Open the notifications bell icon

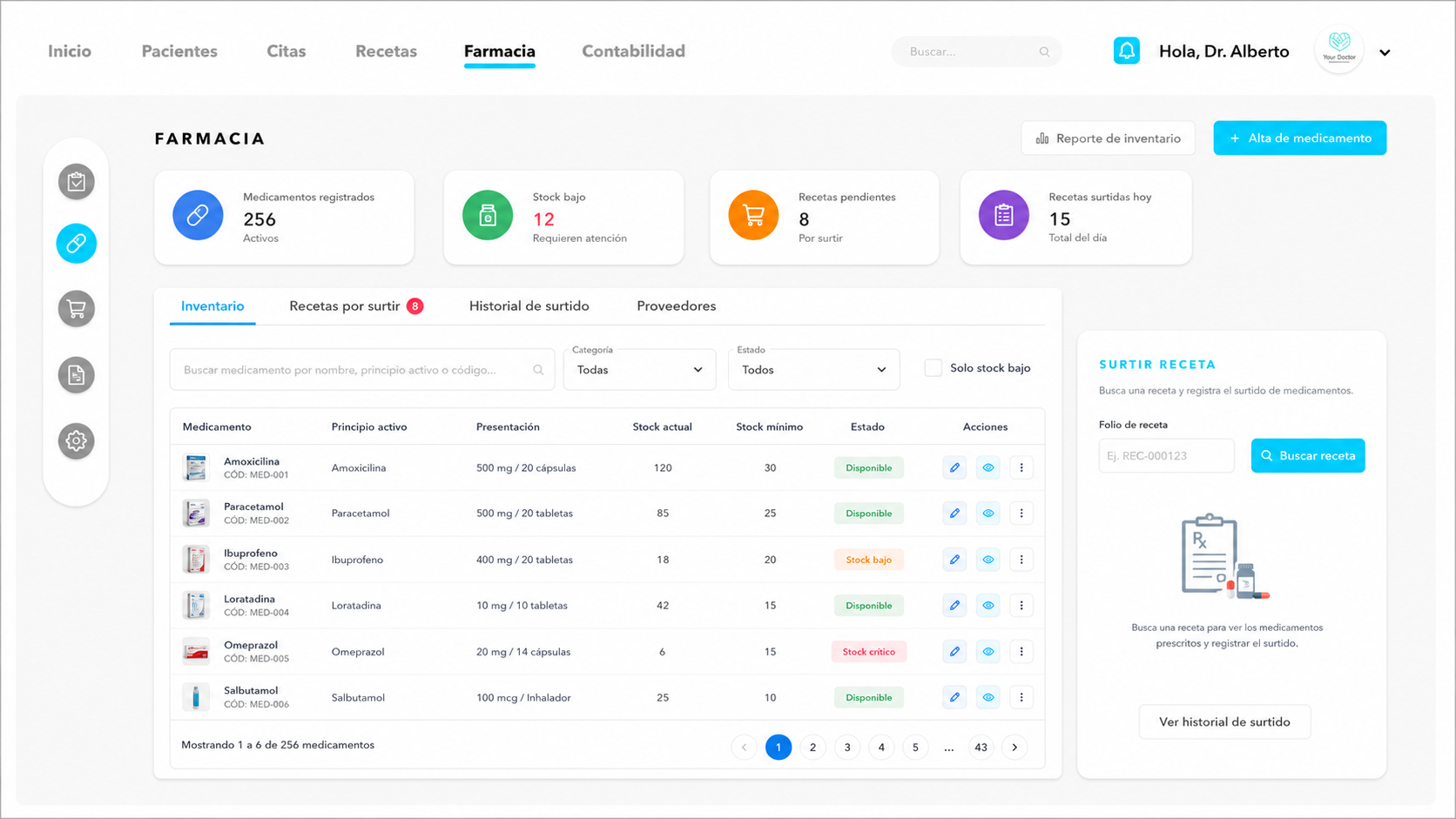click(x=1126, y=51)
